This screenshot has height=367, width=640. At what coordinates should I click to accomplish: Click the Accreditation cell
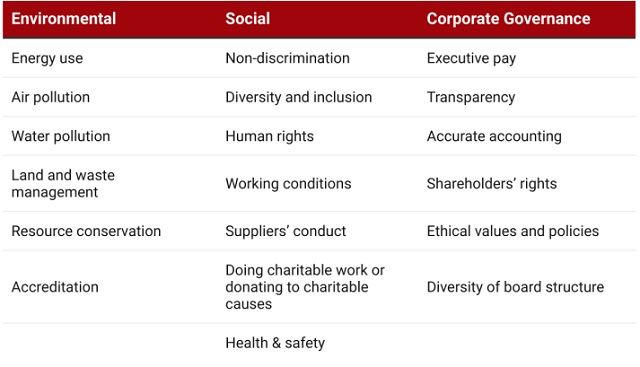pyautogui.click(x=55, y=287)
